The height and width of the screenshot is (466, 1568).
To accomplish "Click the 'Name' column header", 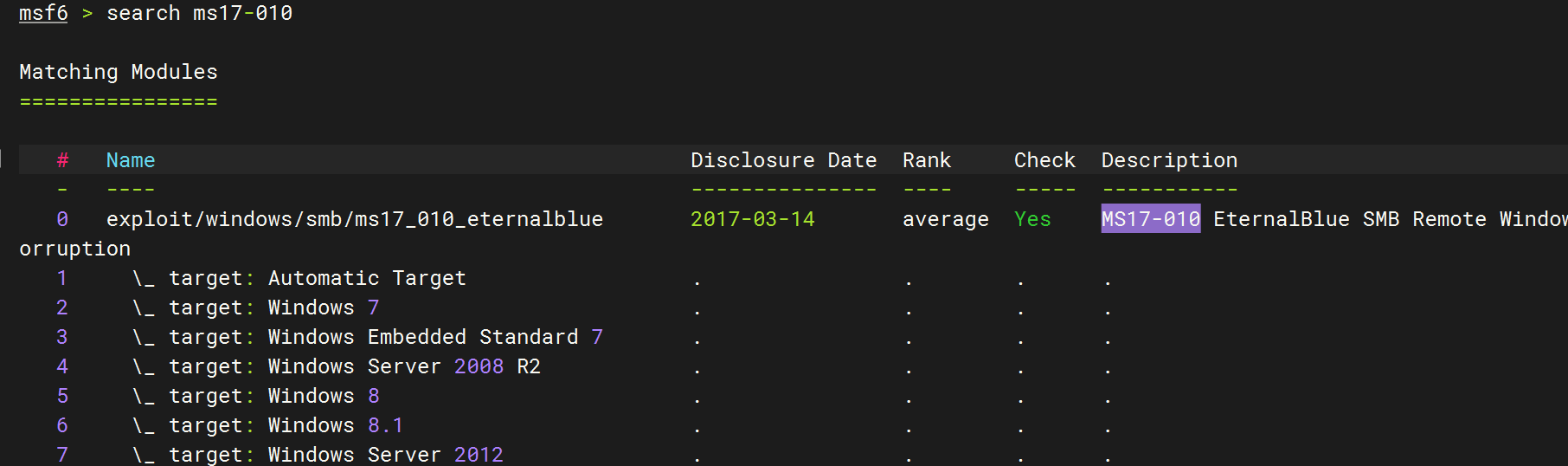I will [131, 160].
